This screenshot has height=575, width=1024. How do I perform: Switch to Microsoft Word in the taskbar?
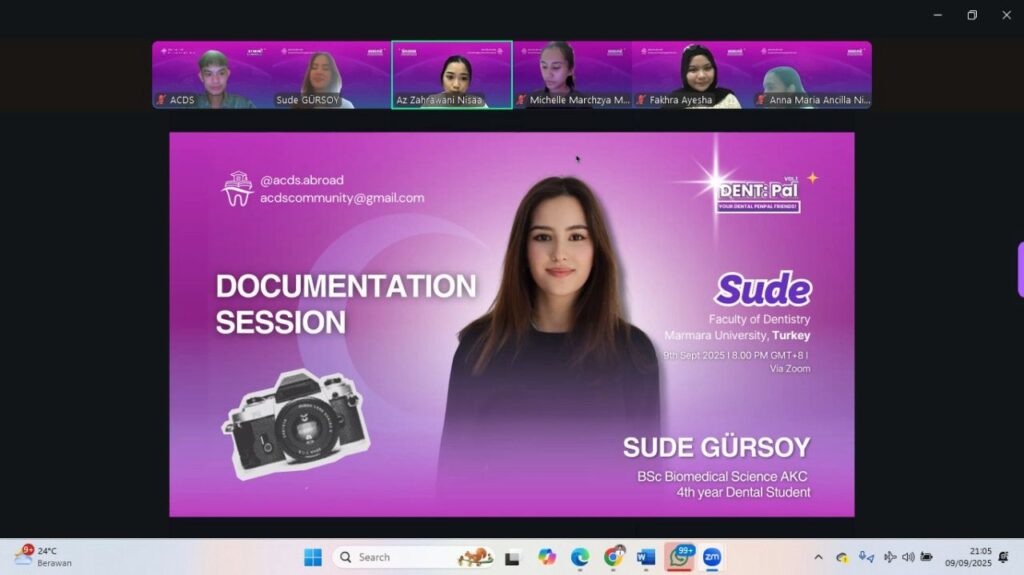pyautogui.click(x=646, y=557)
